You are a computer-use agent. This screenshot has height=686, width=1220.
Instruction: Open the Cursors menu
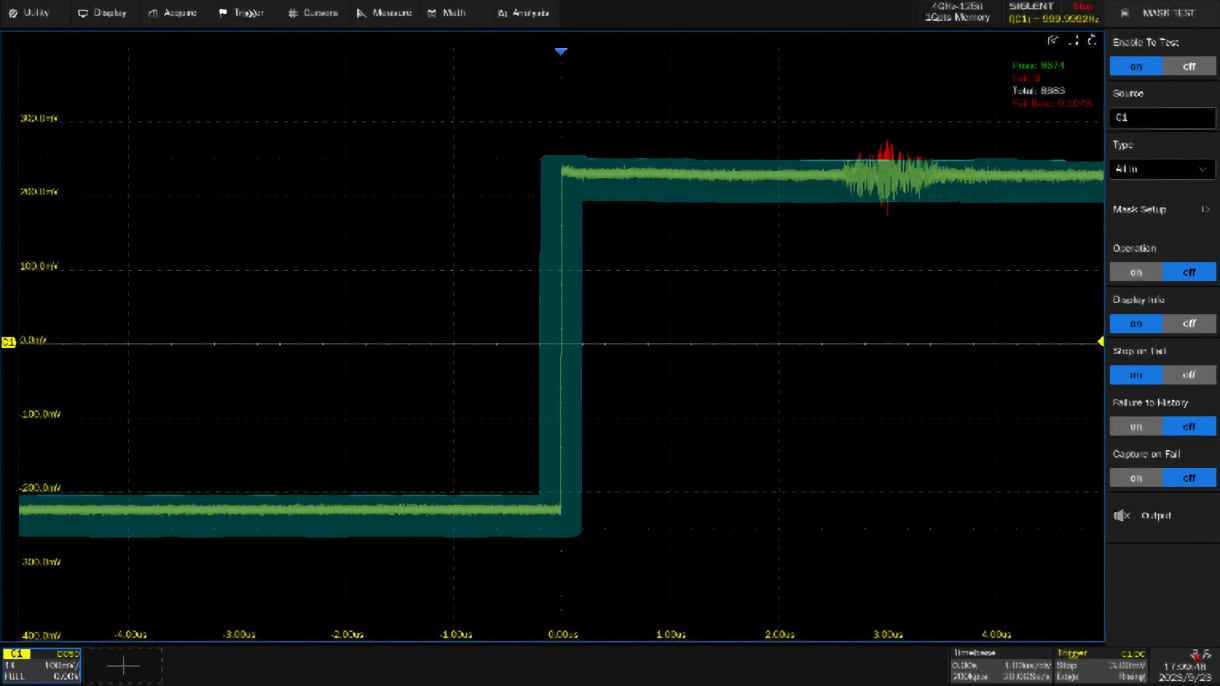coord(313,13)
